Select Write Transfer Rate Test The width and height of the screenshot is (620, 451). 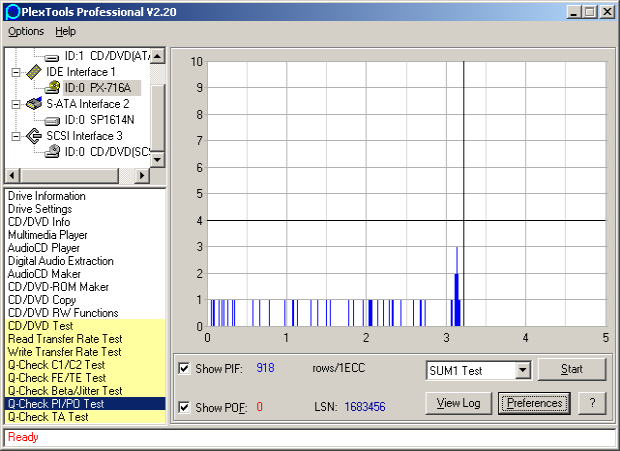(x=85, y=352)
